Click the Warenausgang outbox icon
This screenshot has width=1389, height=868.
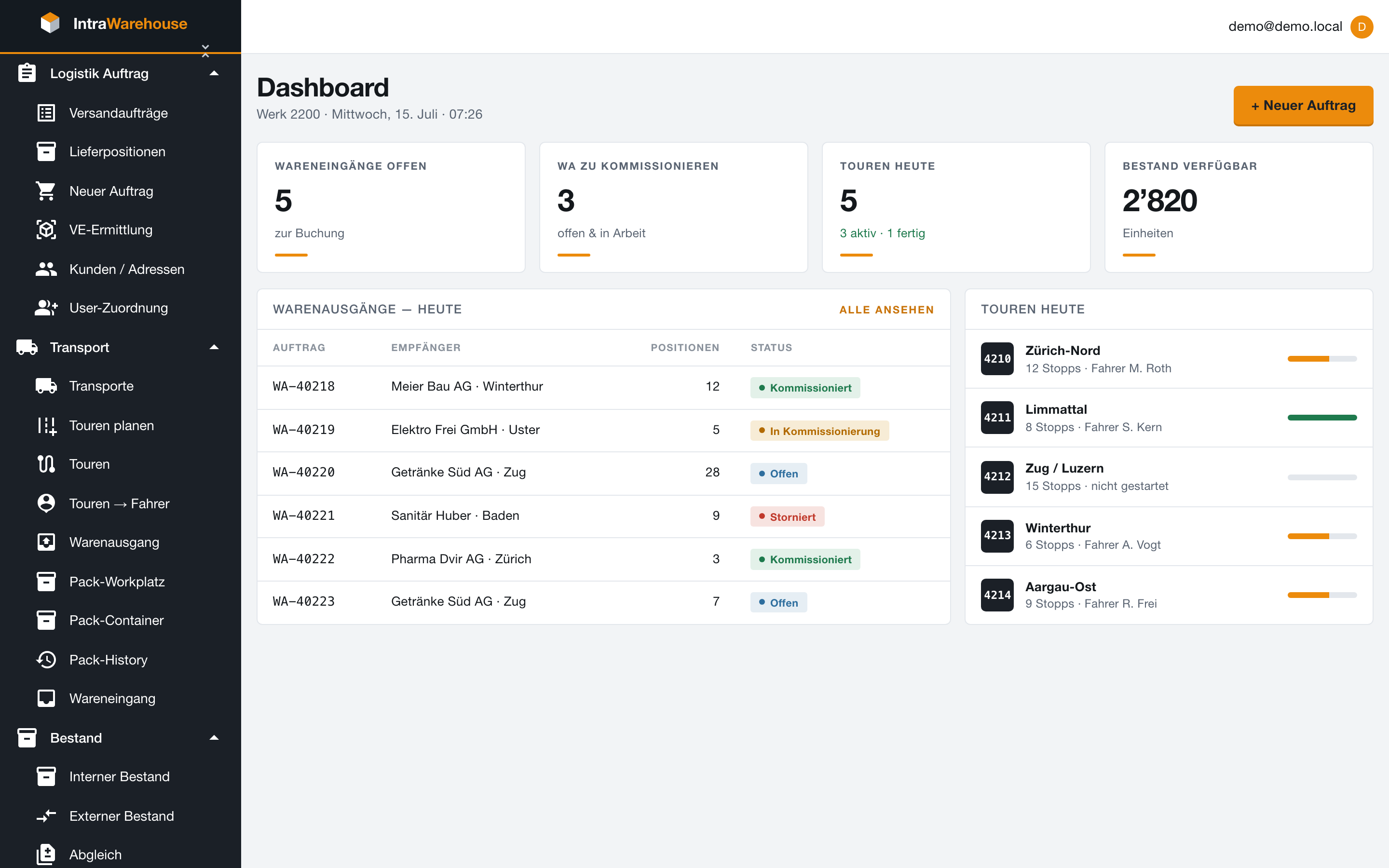(46, 542)
